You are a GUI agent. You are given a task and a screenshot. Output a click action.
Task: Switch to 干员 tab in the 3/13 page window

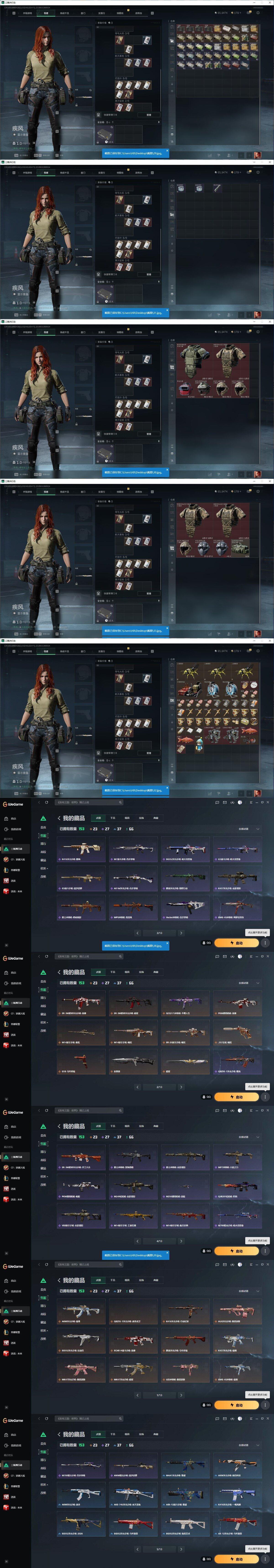point(112,818)
